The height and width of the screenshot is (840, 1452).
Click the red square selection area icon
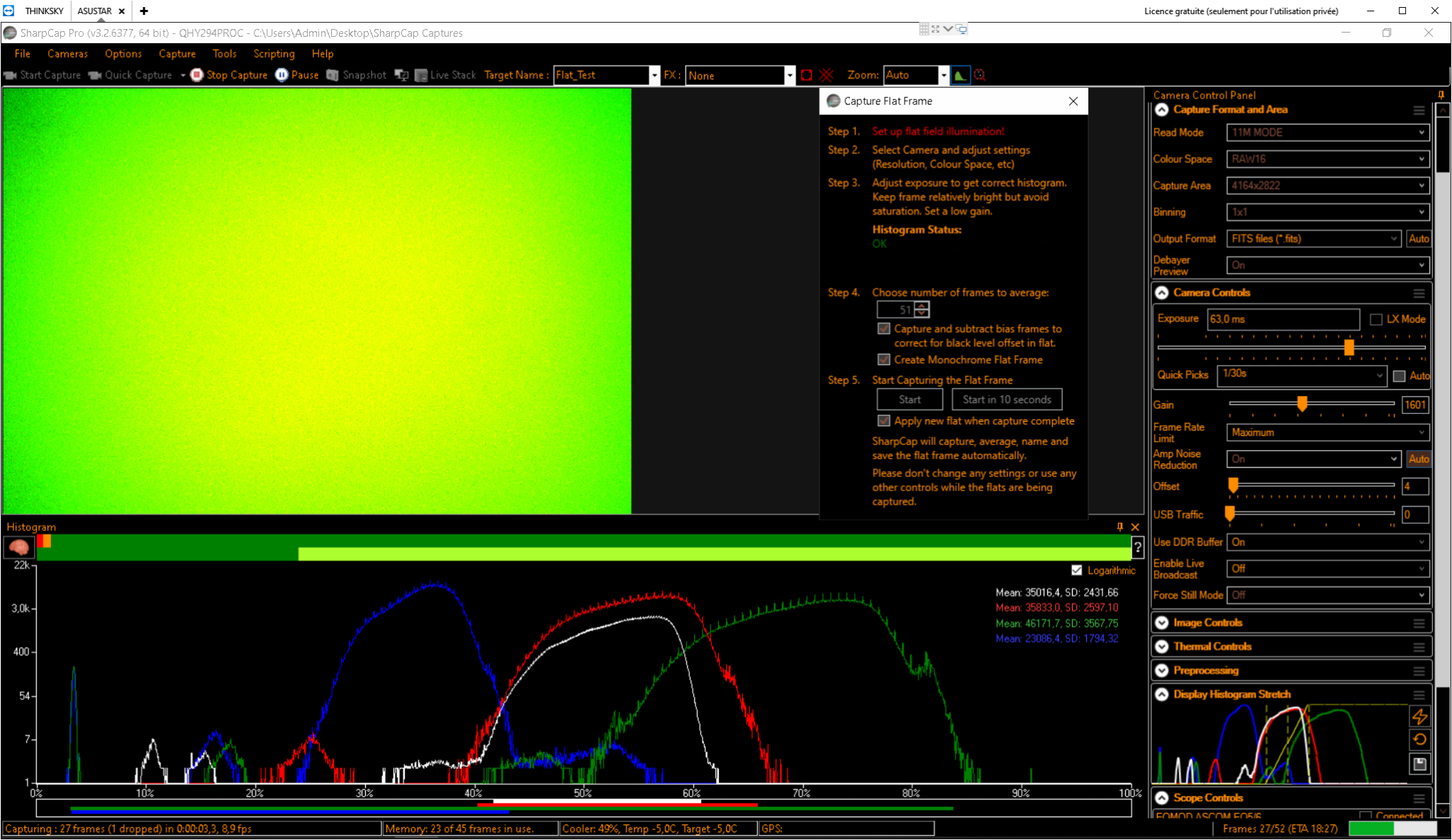pos(806,75)
